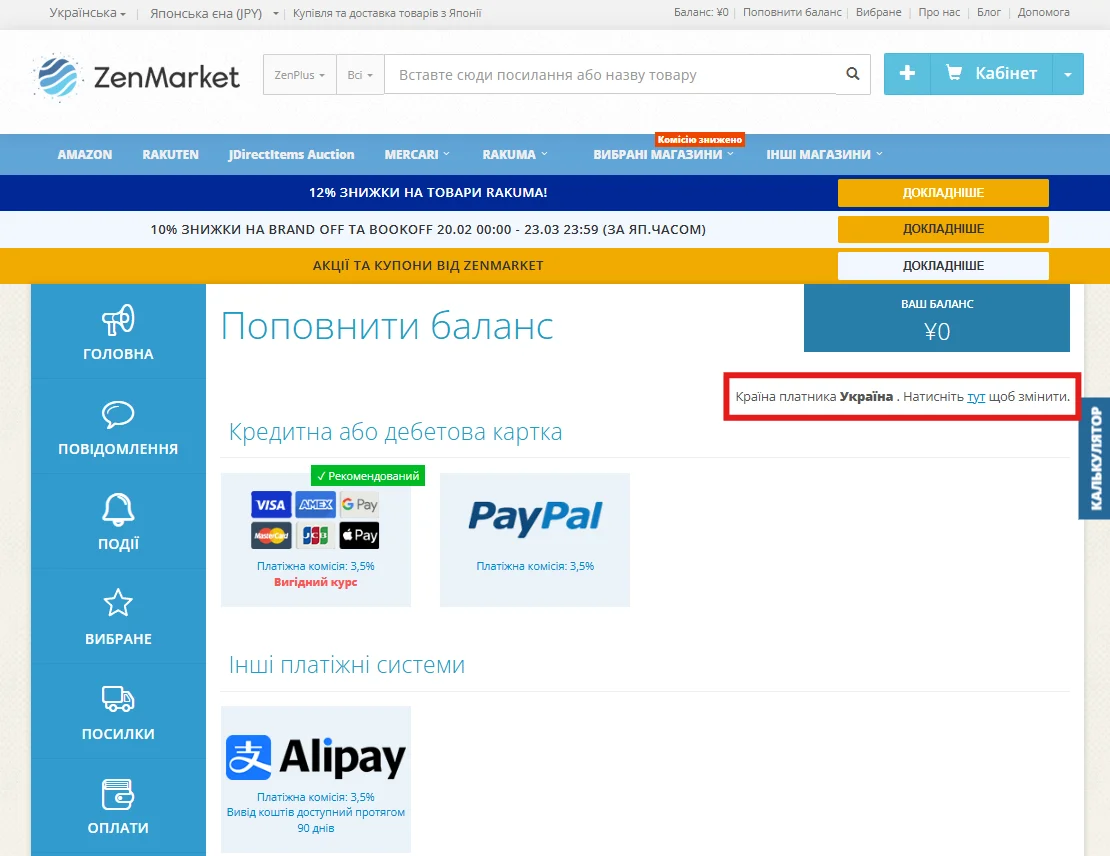This screenshot has width=1110, height=856.
Task: Click Допомога link
Action: (1043, 12)
